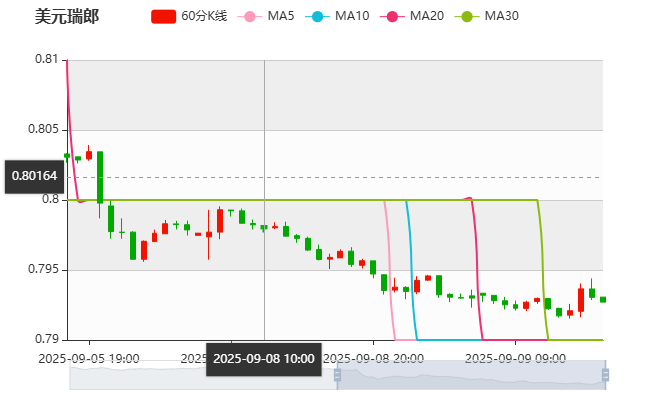Screen dimensions: 670x400
Task: Click the 0.805 y-axis label
Action: coord(43,129)
